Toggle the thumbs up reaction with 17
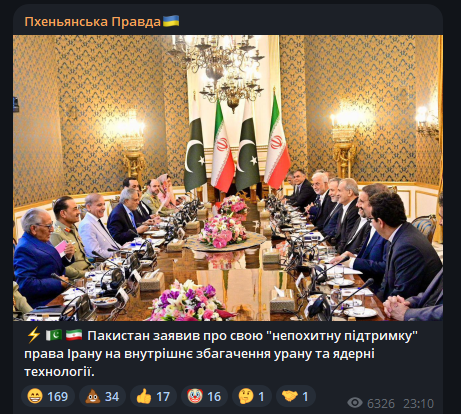Screen dimensions: 461x414 (x=153, y=396)
